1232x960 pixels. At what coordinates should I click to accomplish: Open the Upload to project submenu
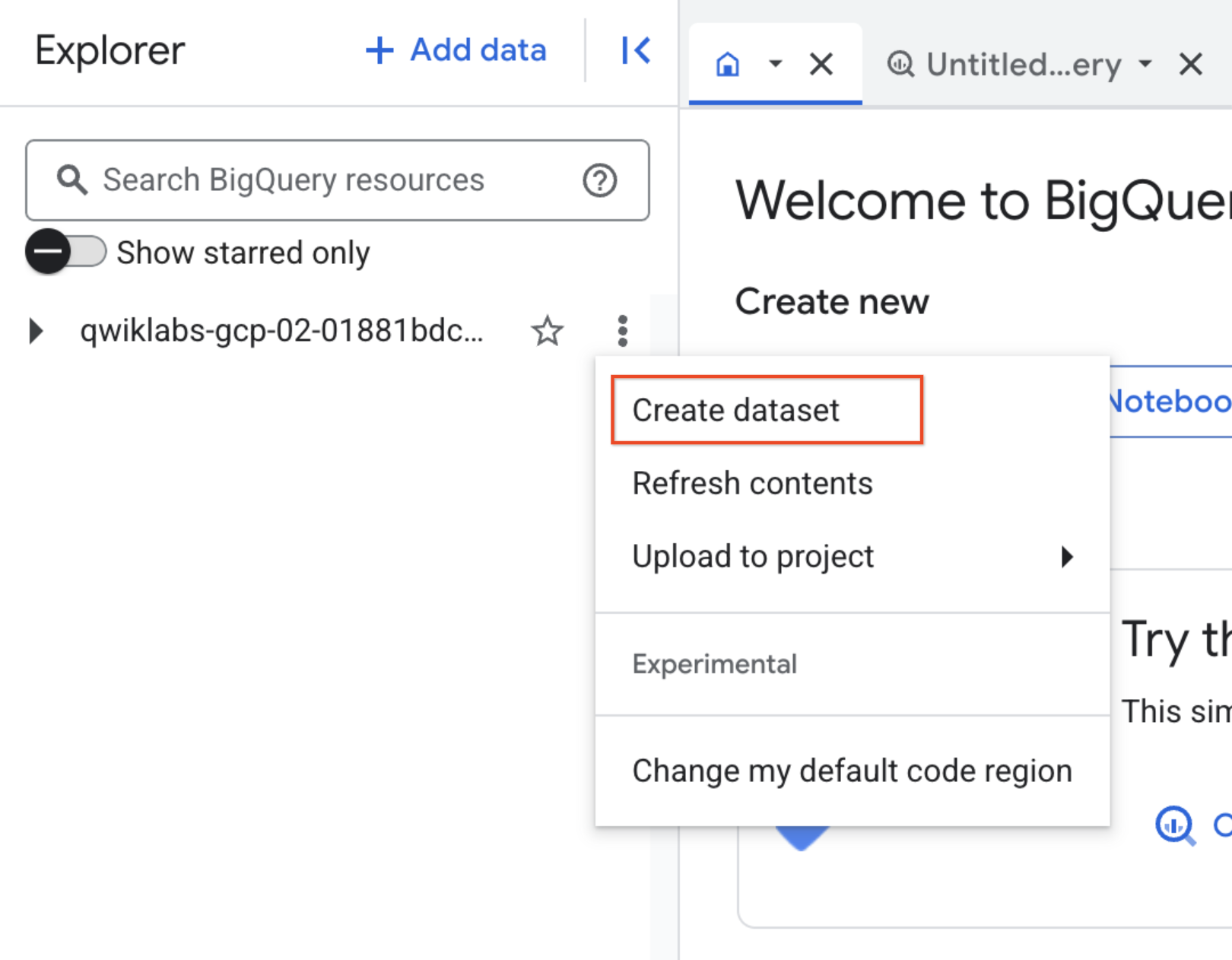point(852,556)
